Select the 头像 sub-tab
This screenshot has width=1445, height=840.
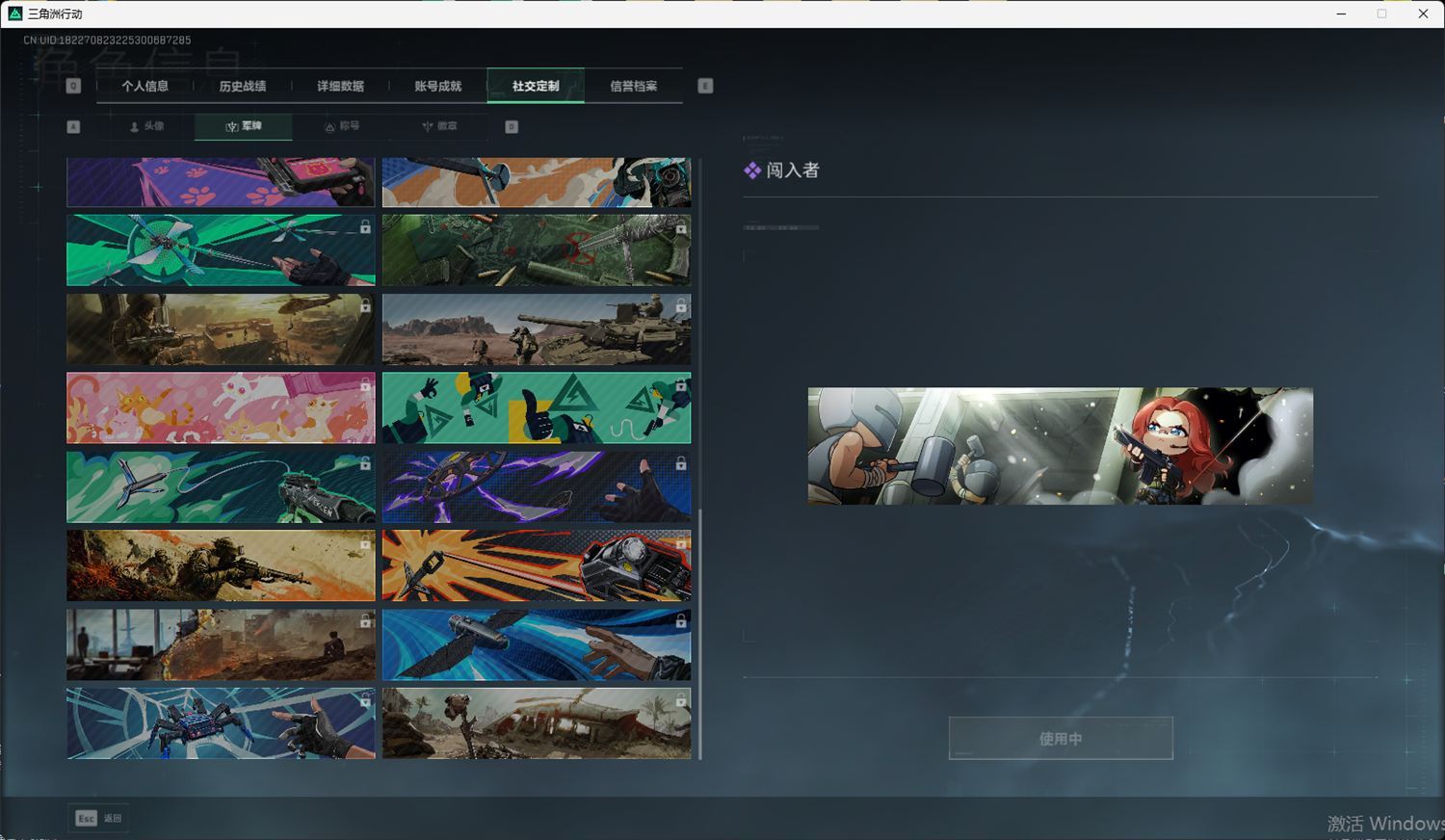146,126
